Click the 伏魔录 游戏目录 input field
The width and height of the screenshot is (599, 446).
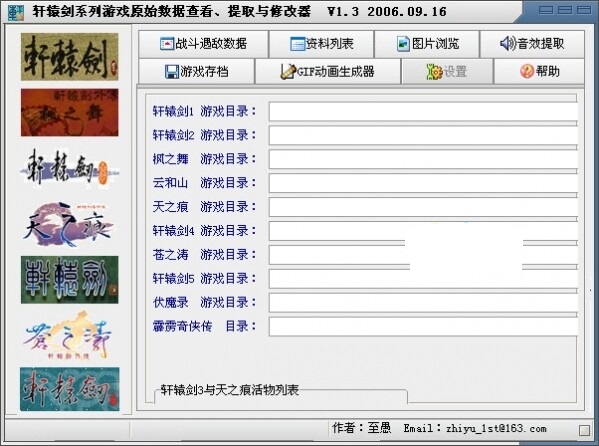coord(423,303)
